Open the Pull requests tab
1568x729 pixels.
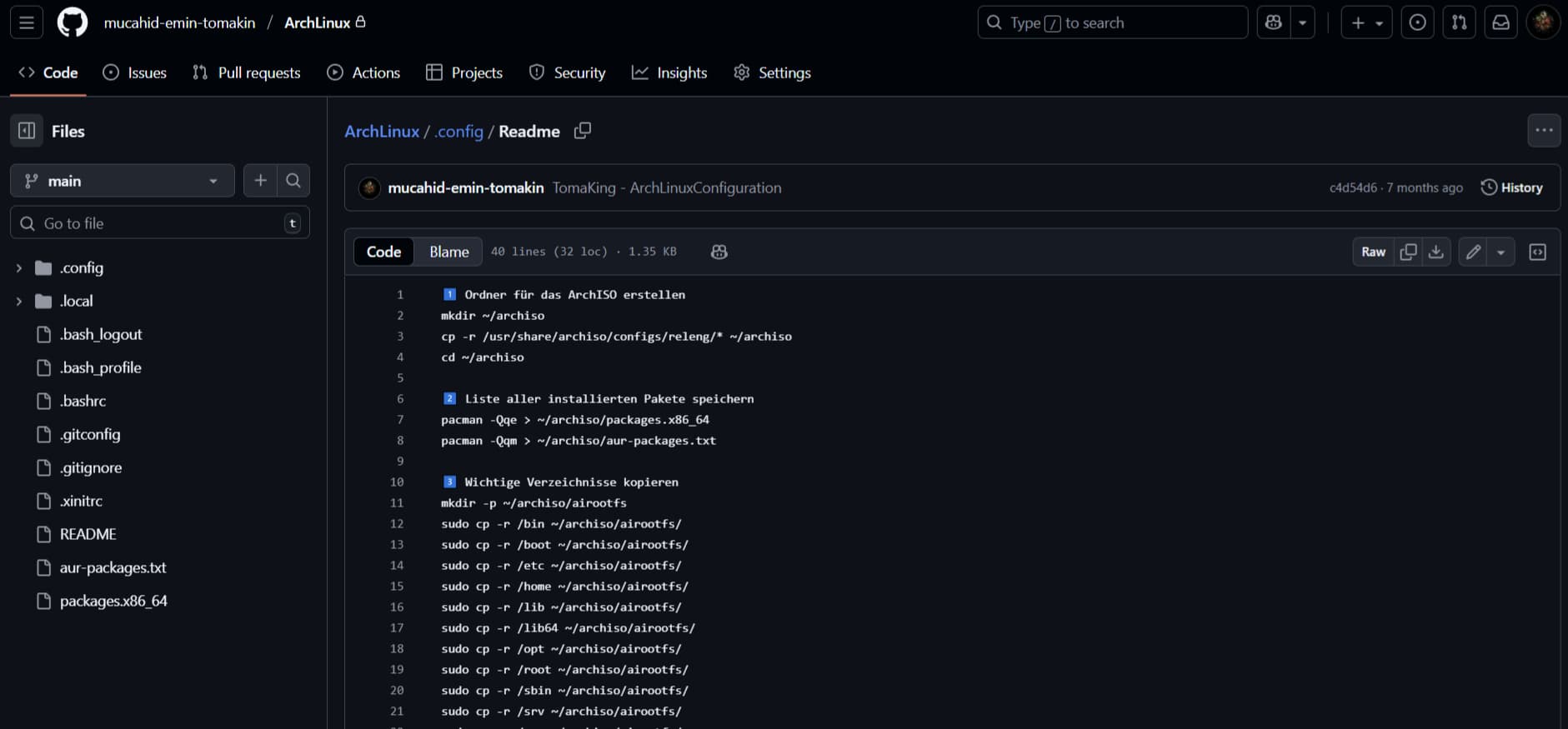pos(247,72)
